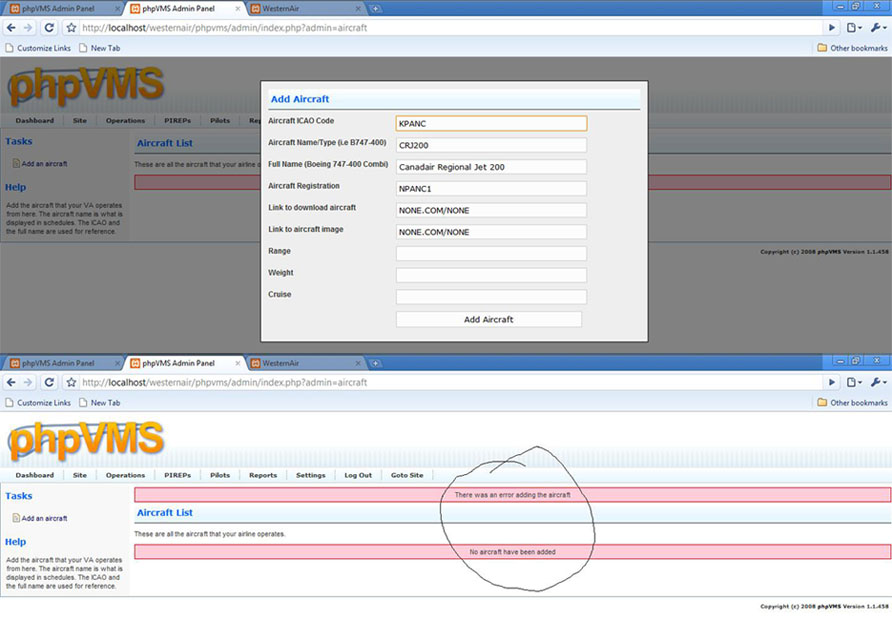
Task: Click the Customize Links bookmark in the upper browser
Action: tap(38, 48)
